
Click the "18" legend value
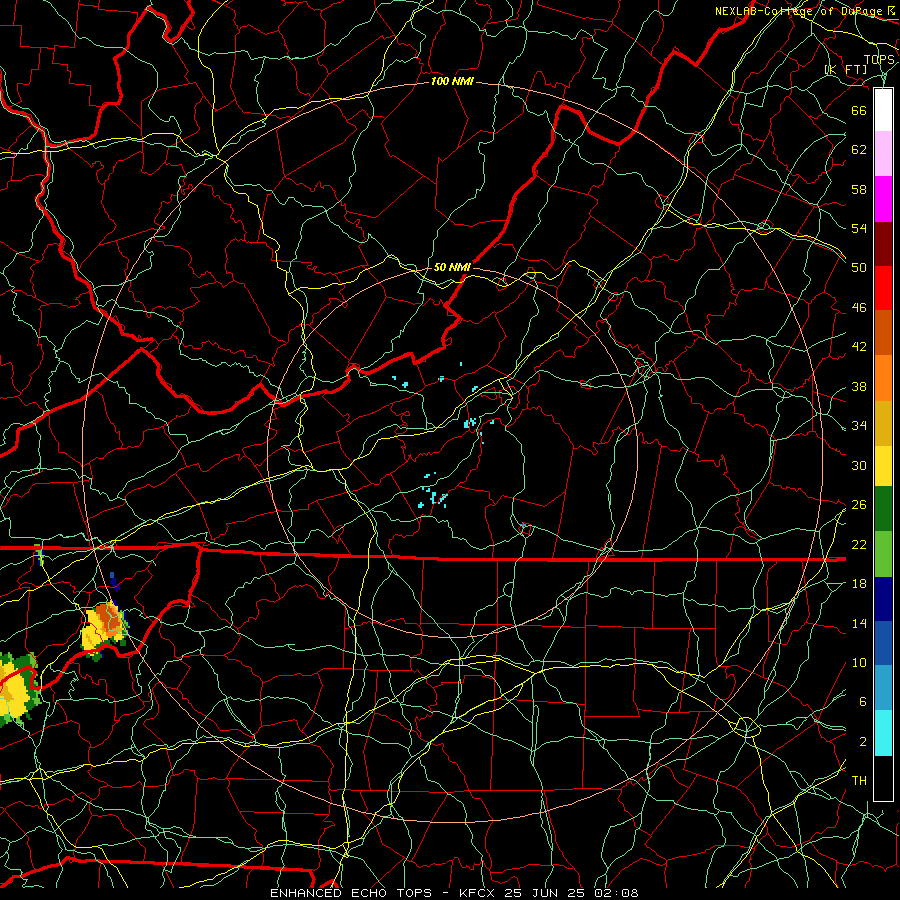859,584
